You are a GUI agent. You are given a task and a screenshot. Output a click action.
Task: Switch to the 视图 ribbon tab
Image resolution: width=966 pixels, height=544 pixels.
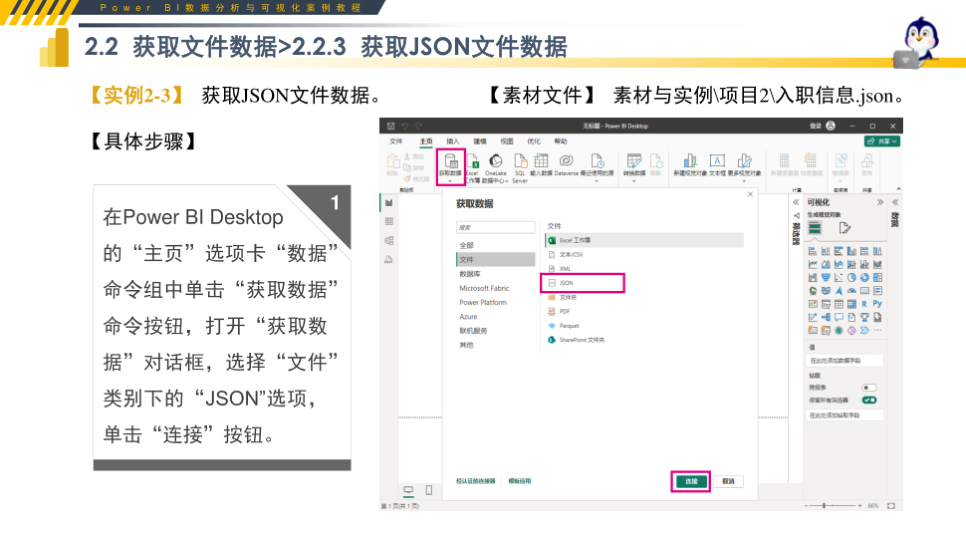pyautogui.click(x=506, y=142)
